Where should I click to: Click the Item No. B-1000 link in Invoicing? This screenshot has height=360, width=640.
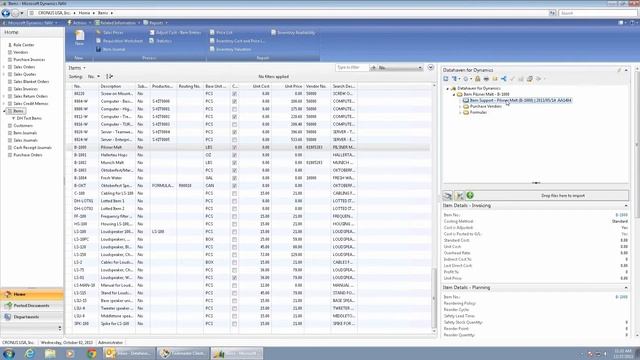(622, 215)
